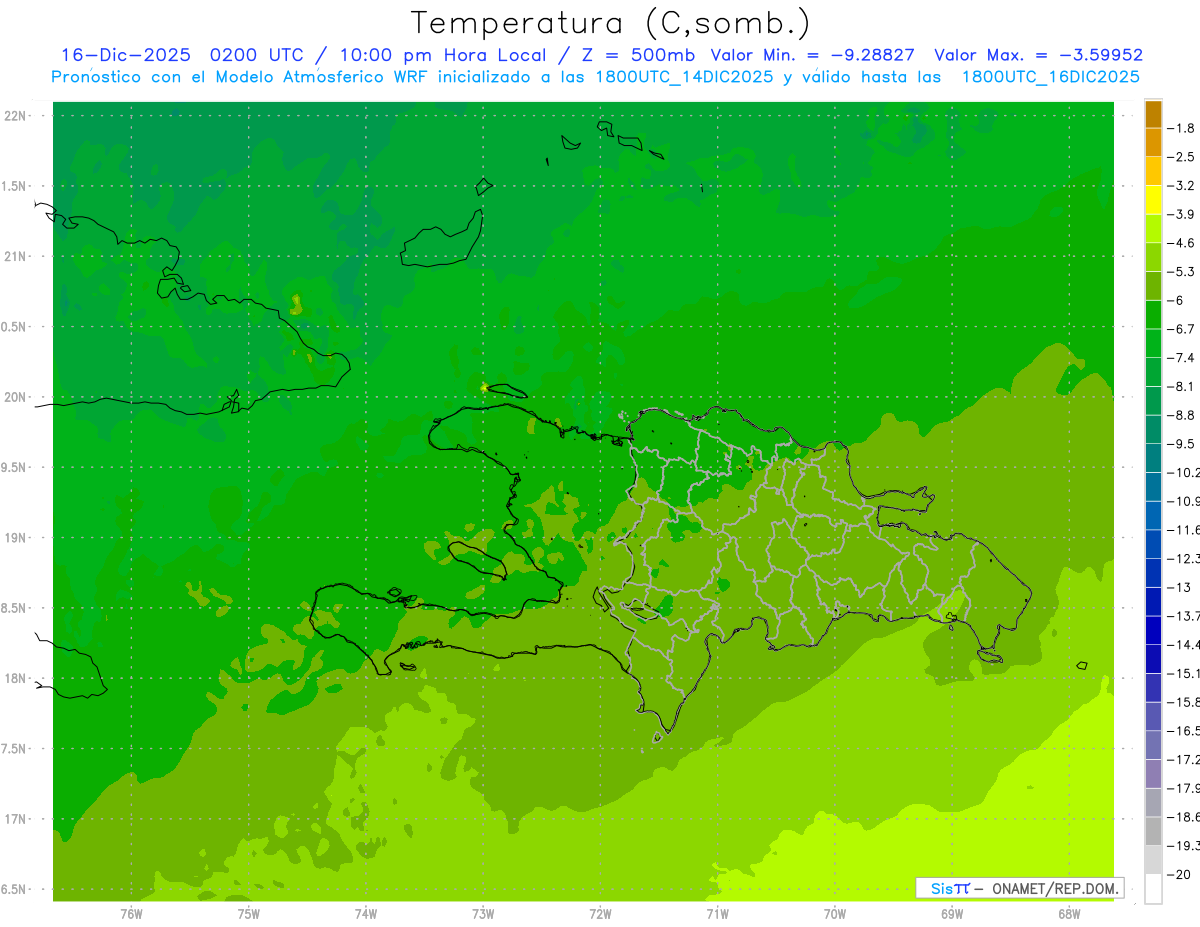This screenshot has width=1200, height=927.
Task: Click the "0200 UTC" time label
Action: [255, 56]
